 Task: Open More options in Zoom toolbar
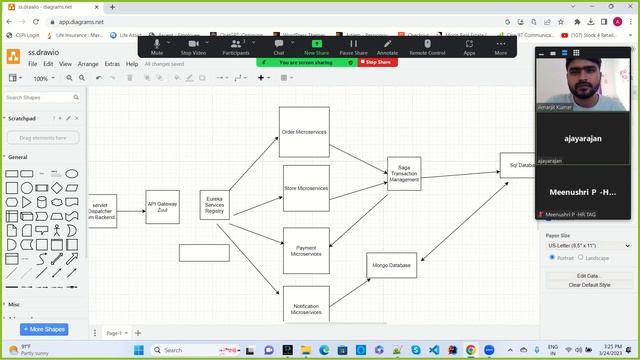(501, 47)
